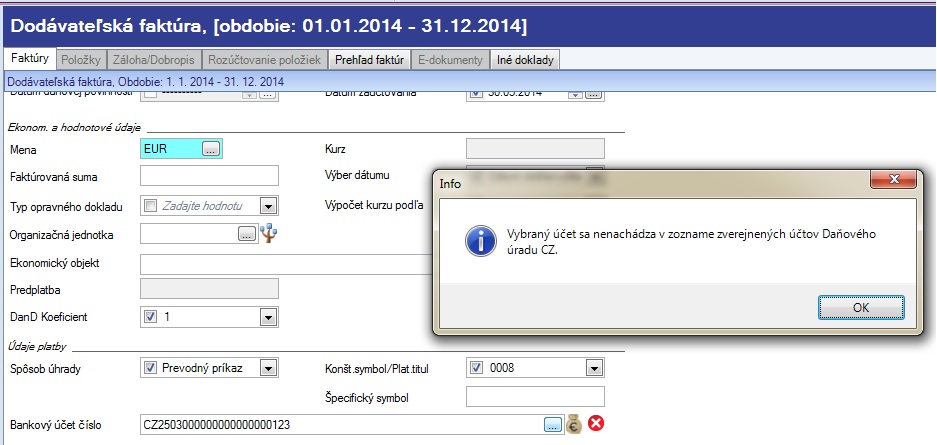Image resolution: width=937 pixels, height=445 pixels.
Task: Click the Údaje platby section heading
Action: (x=38, y=346)
